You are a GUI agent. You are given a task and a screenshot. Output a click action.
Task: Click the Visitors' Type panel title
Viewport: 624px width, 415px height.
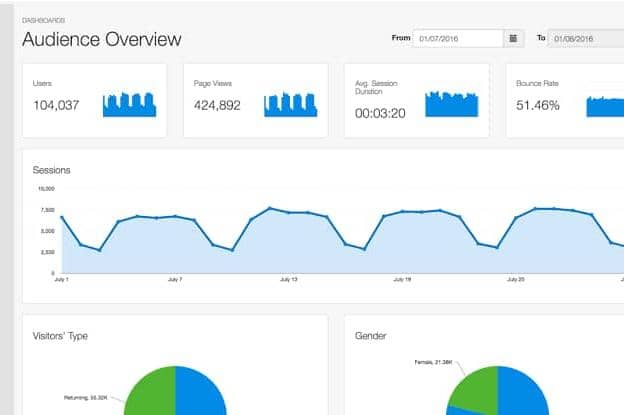coord(60,336)
